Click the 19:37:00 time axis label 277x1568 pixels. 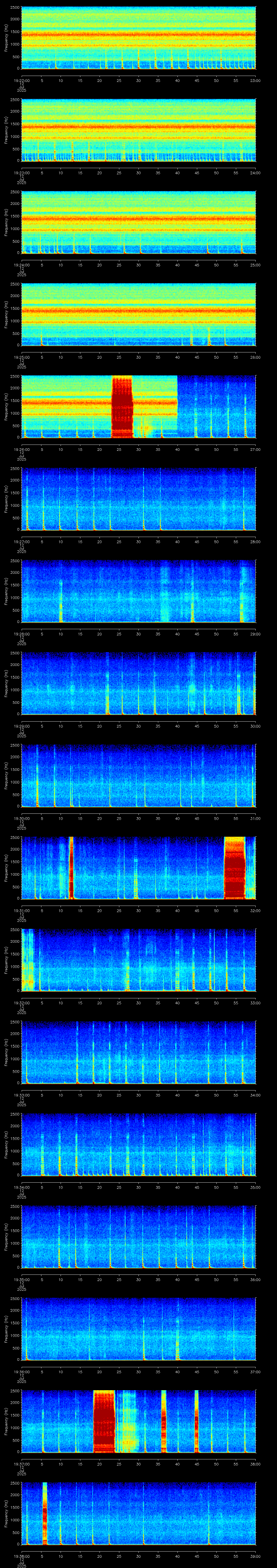(21, 1464)
